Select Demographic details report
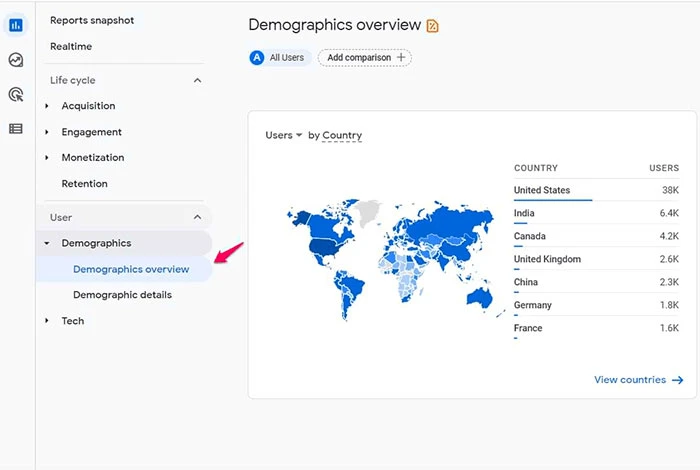 click(122, 295)
